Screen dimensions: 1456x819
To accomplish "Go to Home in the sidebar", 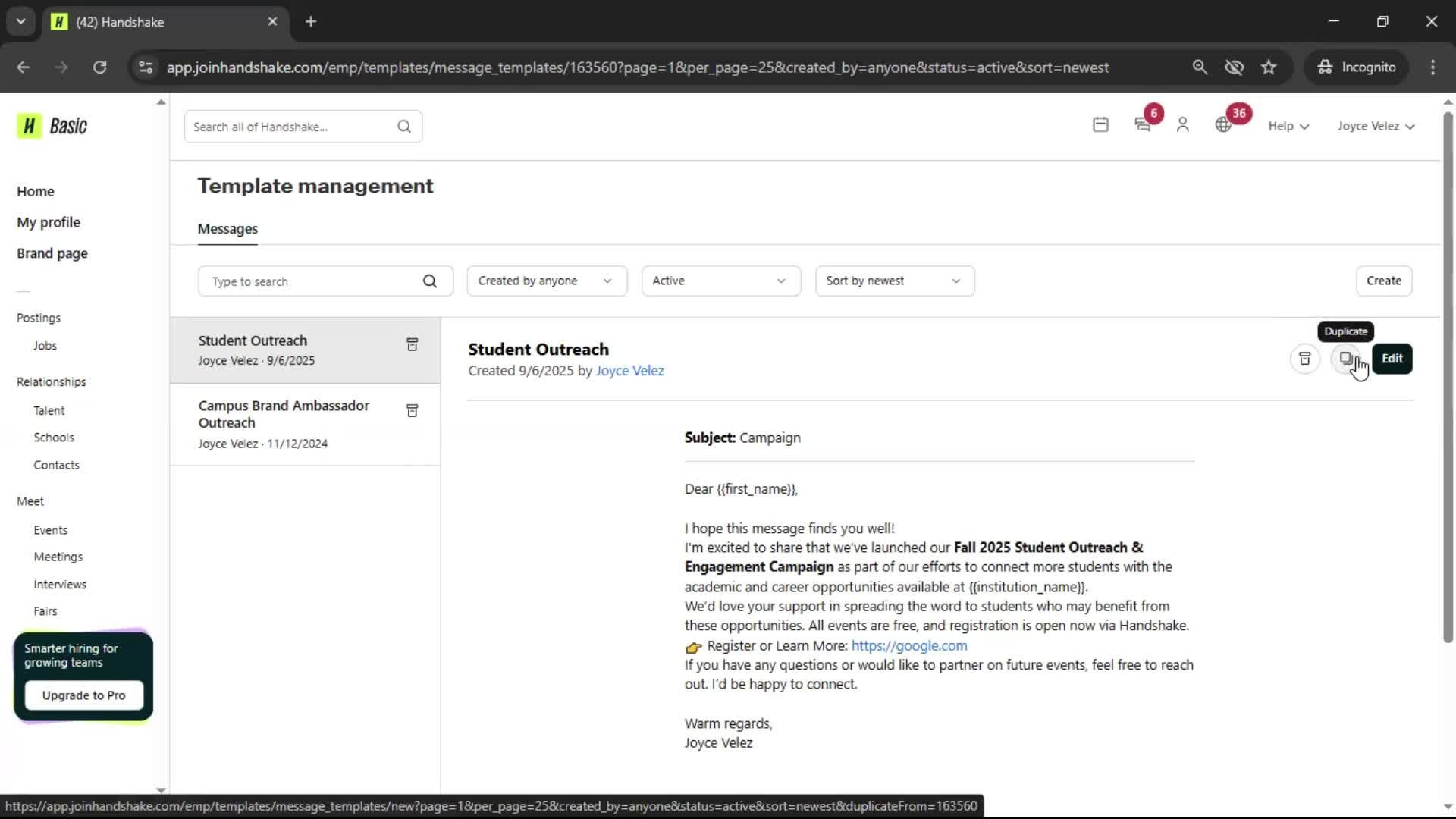I will click(x=36, y=191).
